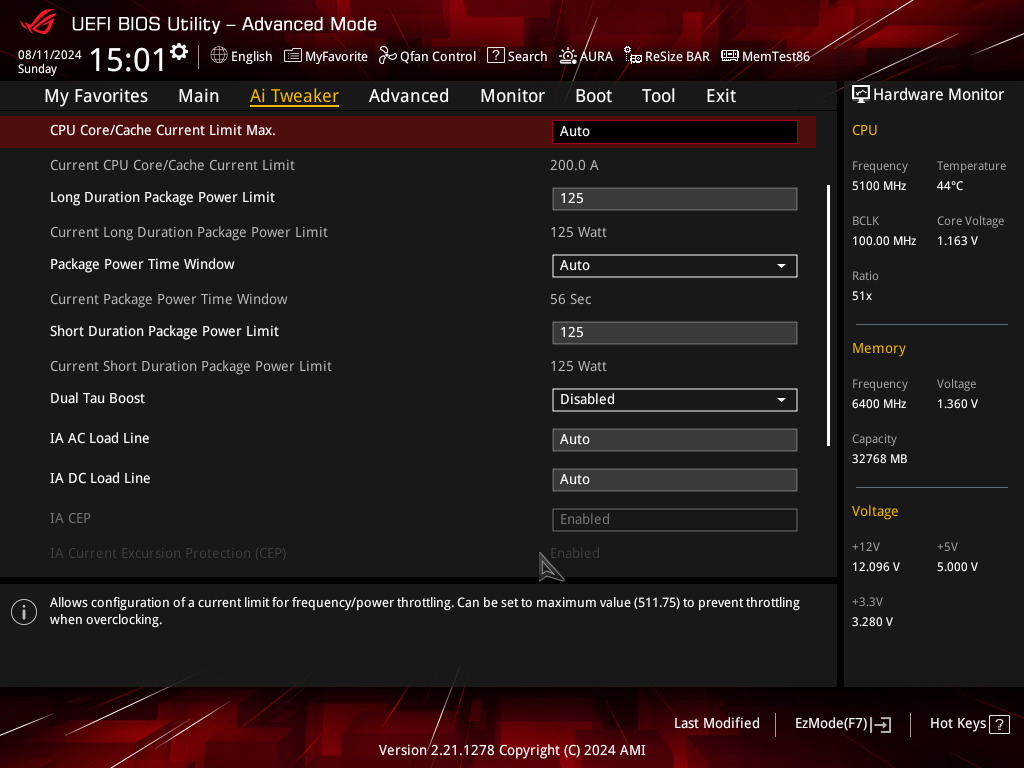Expand the Dual Tau Boost dropdown

[675, 400]
